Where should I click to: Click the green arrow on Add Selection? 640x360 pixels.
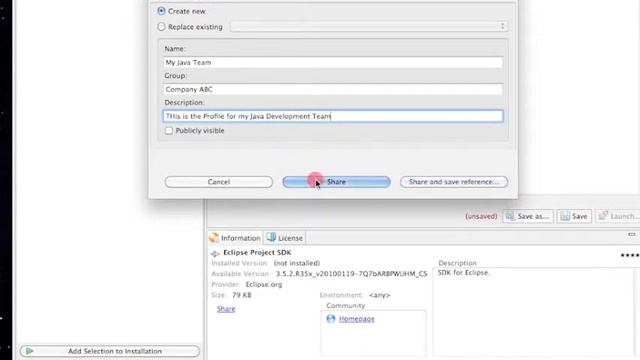(29, 351)
